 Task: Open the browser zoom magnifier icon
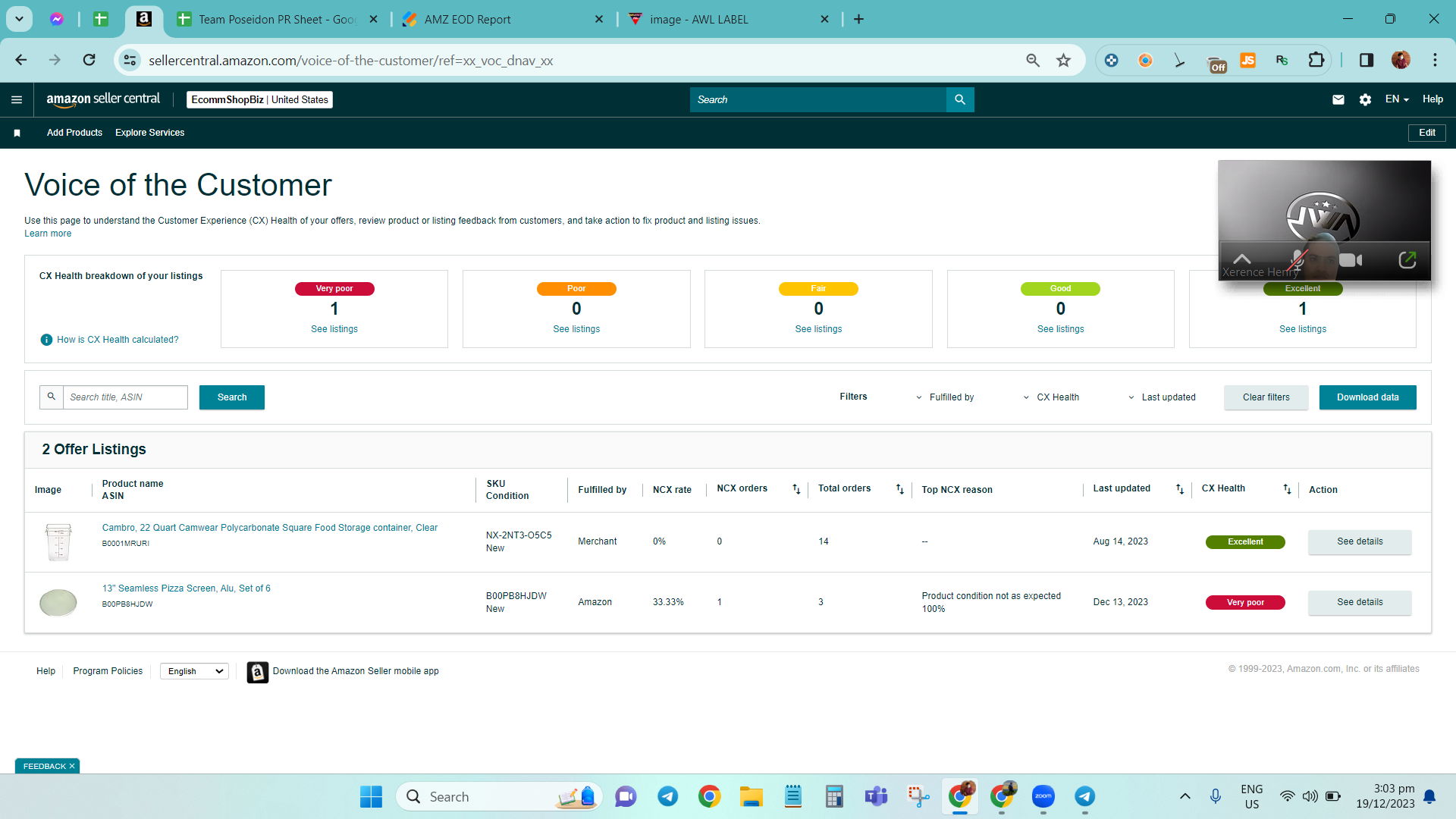click(x=1033, y=61)
